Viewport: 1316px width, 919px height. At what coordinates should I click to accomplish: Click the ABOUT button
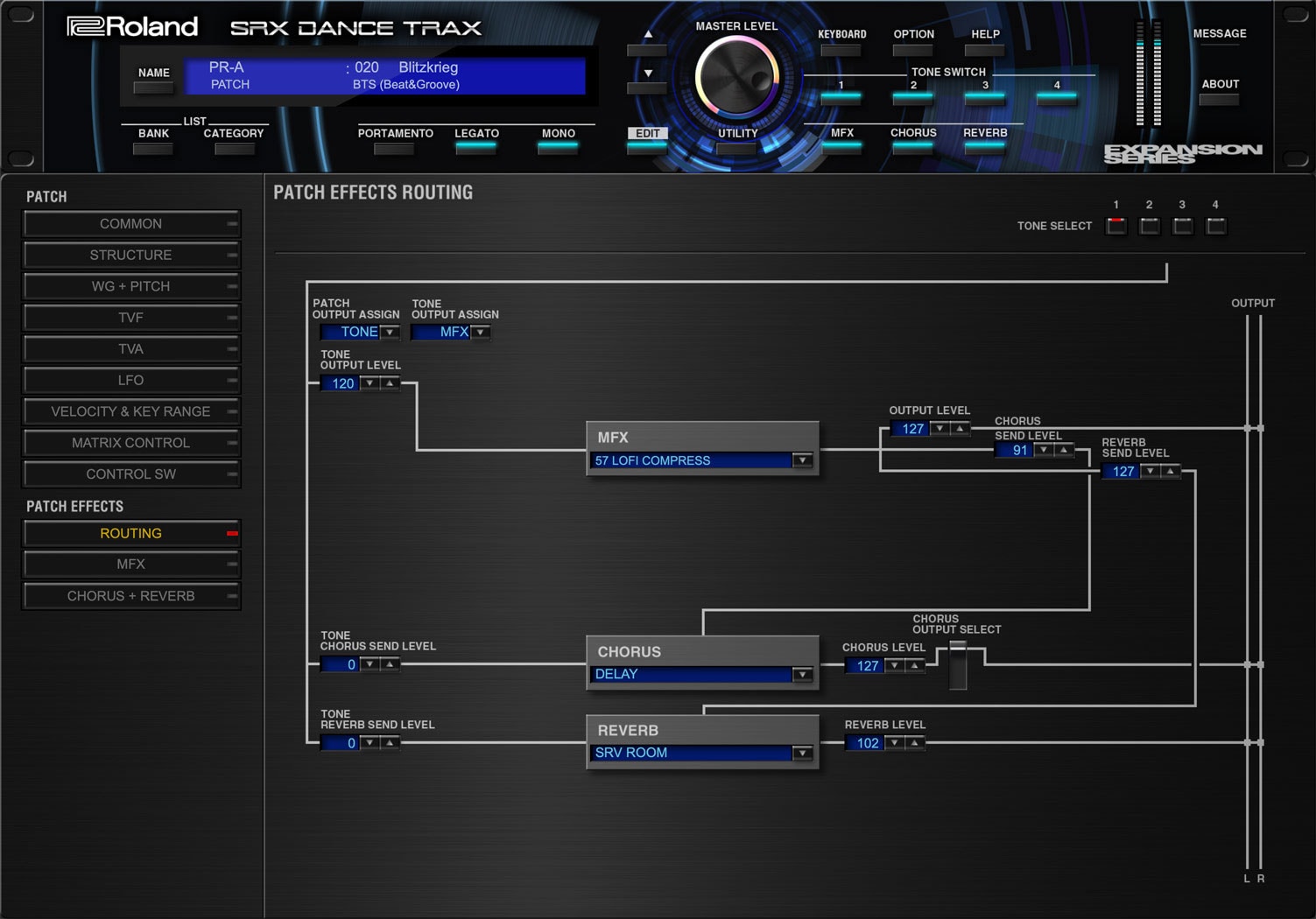[x=1220, y=99]
